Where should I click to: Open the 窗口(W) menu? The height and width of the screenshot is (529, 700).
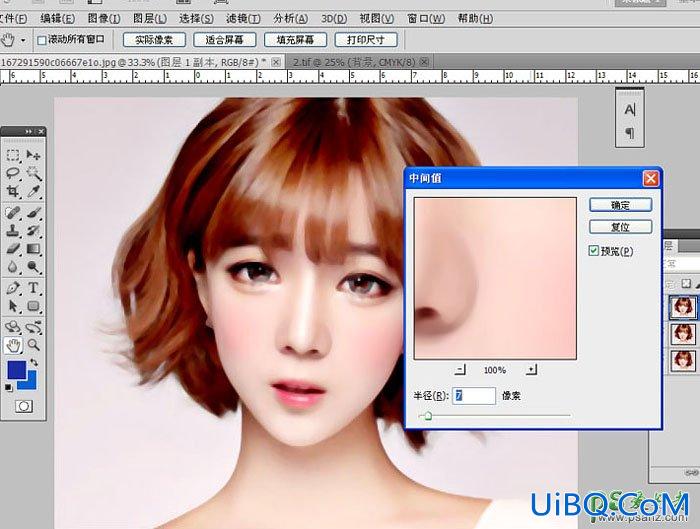coord(425,19)
